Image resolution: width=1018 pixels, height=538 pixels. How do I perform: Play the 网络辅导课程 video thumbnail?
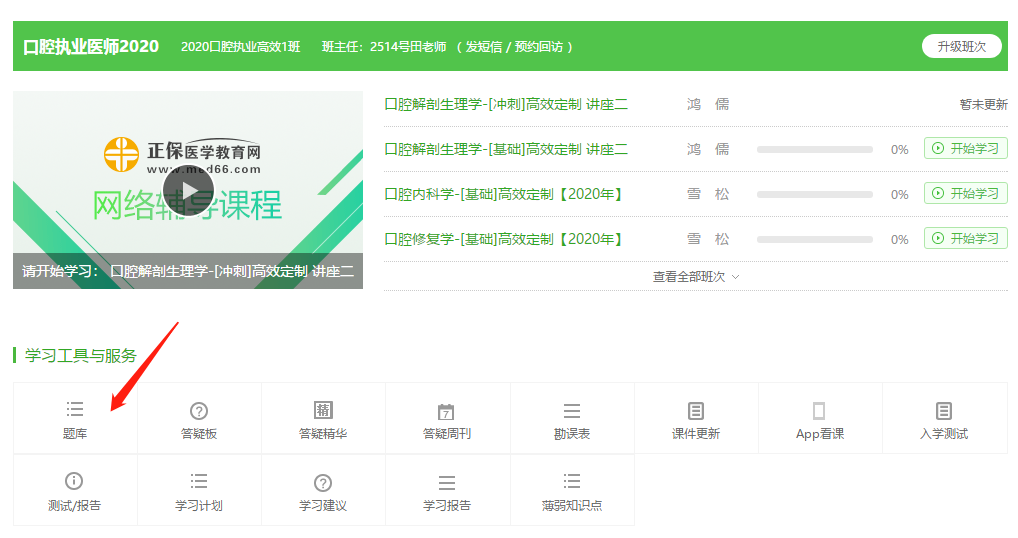188,190
